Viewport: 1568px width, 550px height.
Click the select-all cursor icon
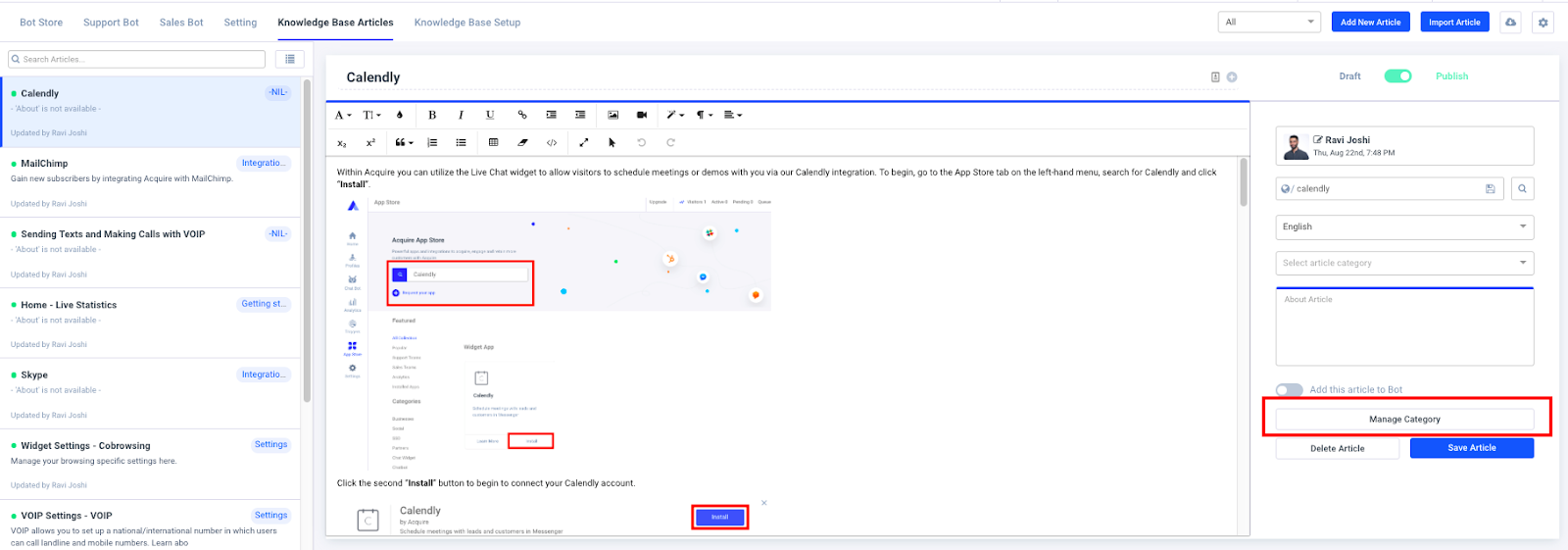612,143
